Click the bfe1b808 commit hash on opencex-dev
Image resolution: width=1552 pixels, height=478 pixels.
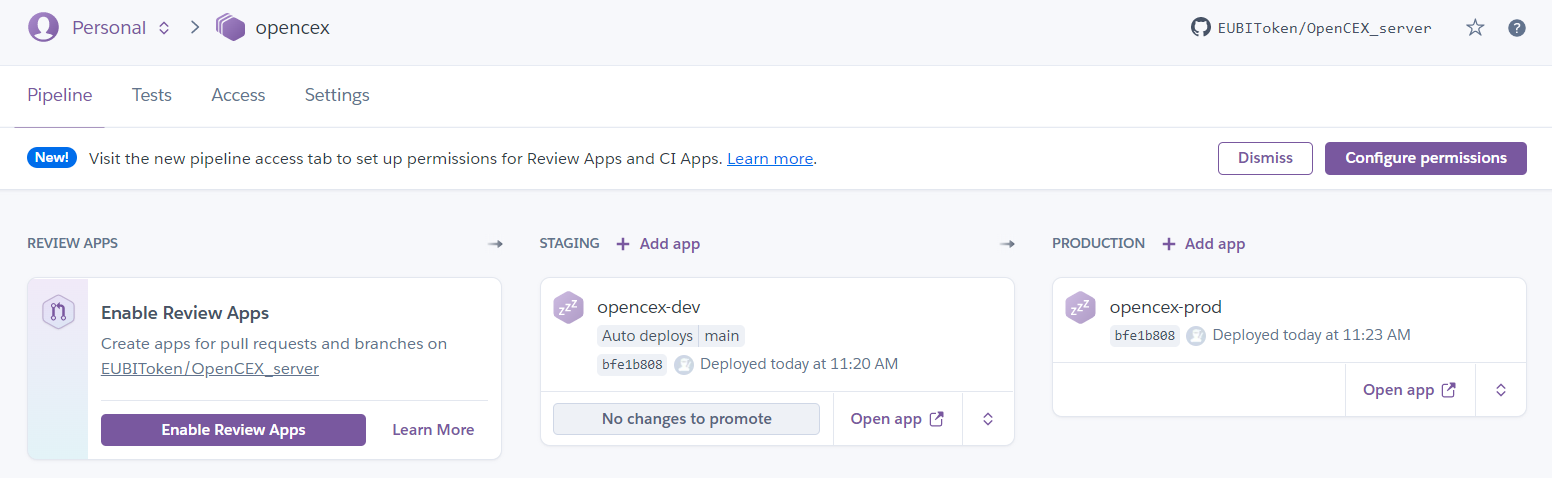coord(632,364)
